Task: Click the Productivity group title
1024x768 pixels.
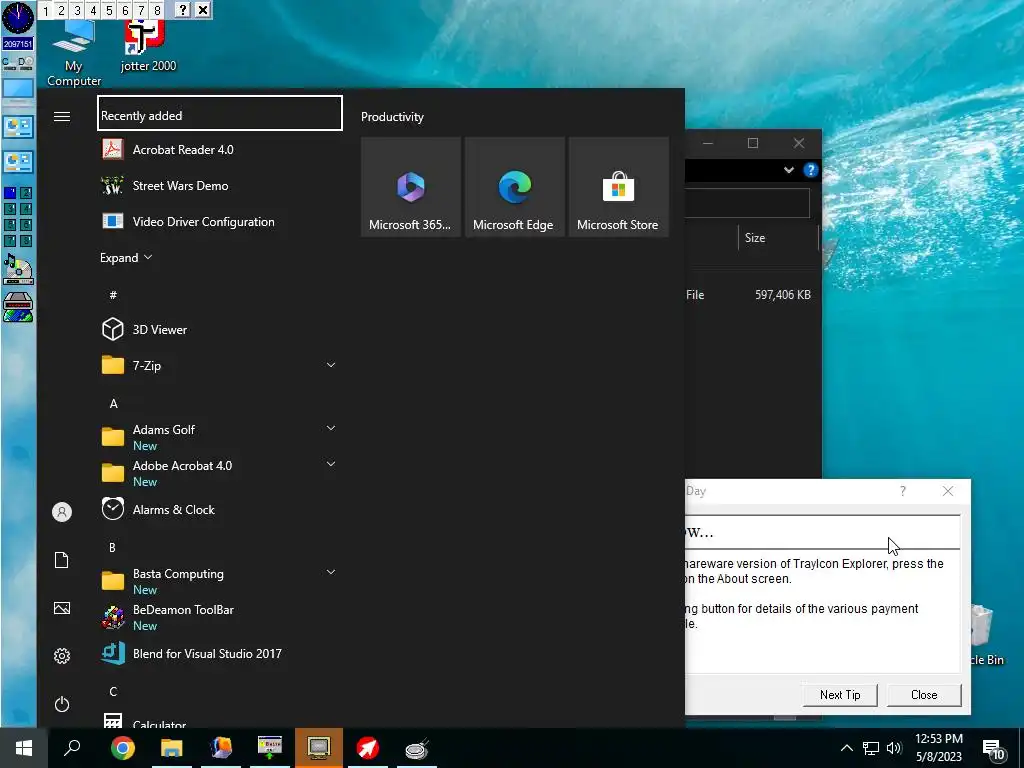Action: [392, 117]
